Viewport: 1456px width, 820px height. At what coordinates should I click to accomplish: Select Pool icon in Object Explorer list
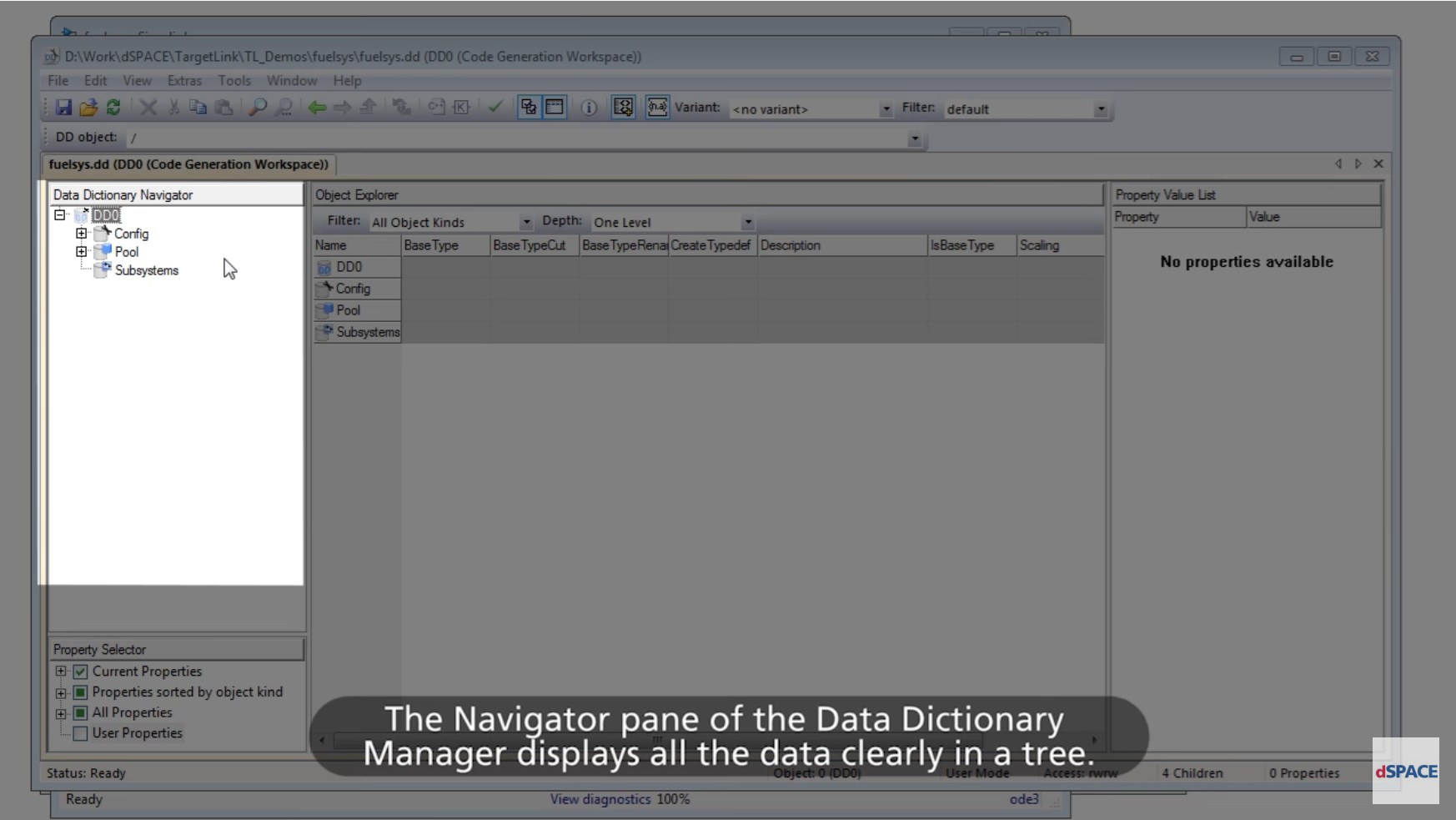tap(324, 310)
